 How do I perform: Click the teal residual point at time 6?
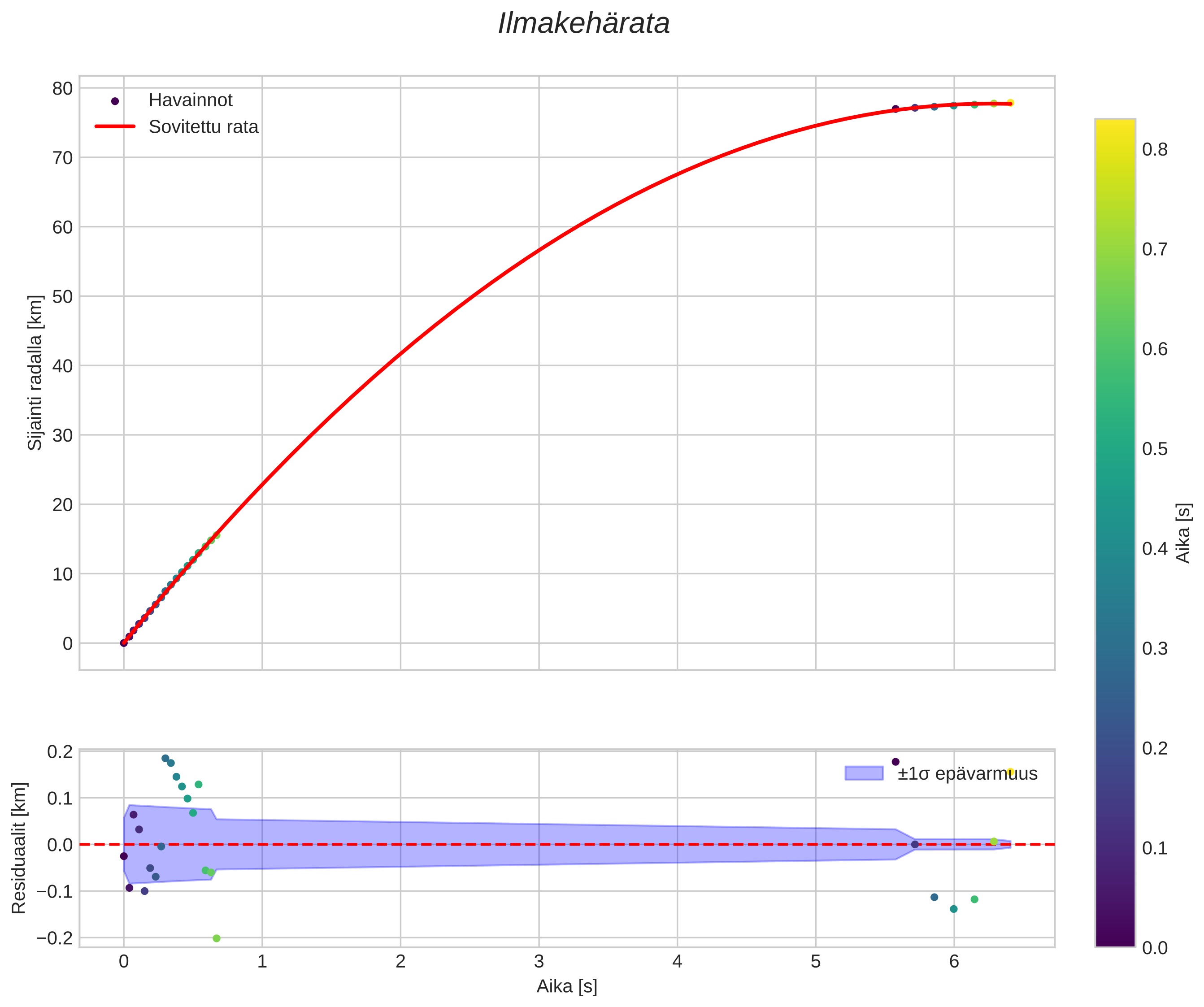click(953, 909)
